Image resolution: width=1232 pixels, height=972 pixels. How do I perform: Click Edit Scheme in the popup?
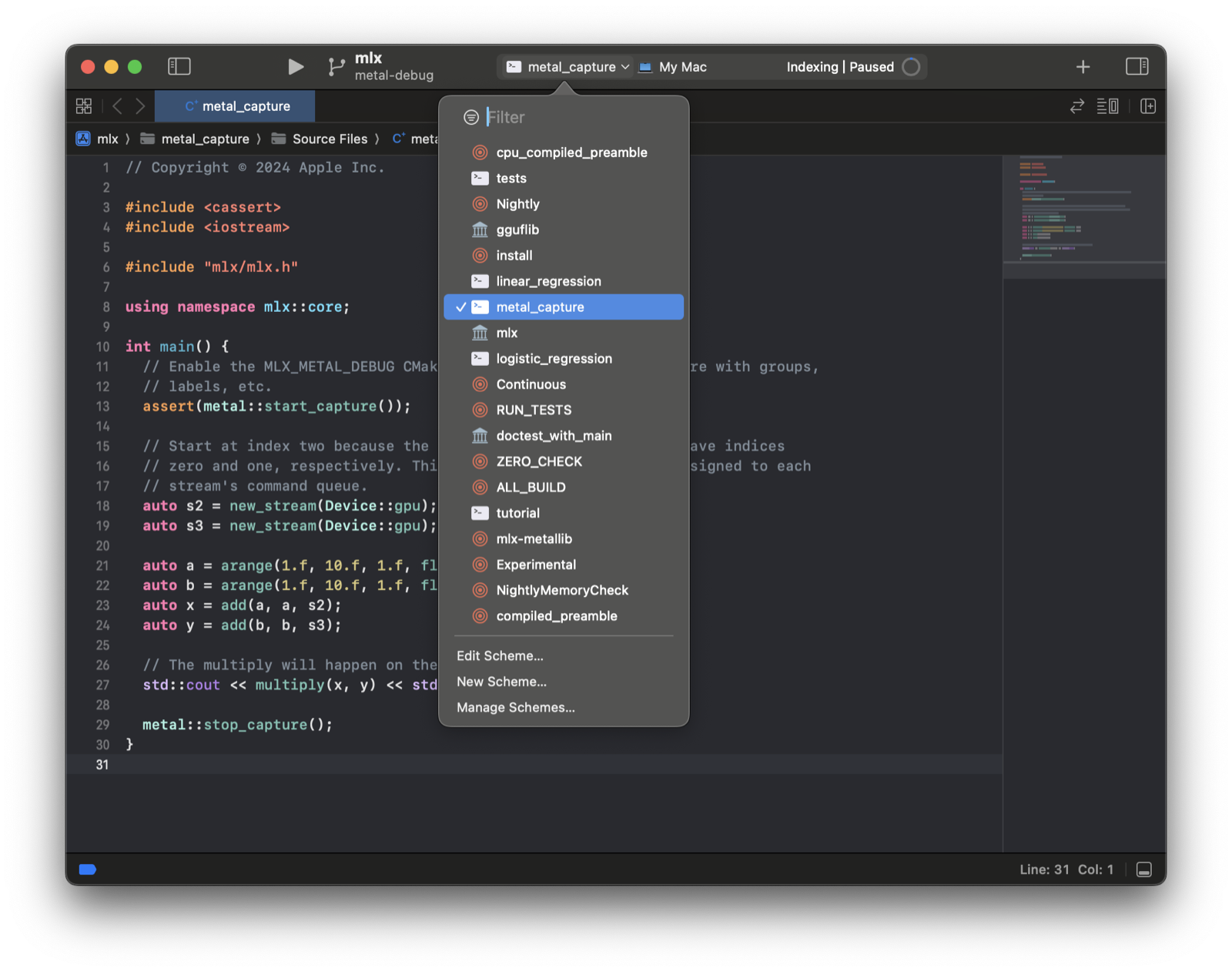[x=500, y=655]
